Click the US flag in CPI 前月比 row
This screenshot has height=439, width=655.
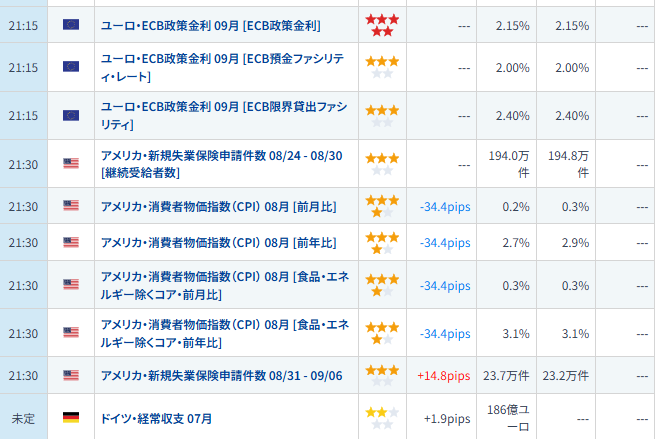tap(70, 206)
